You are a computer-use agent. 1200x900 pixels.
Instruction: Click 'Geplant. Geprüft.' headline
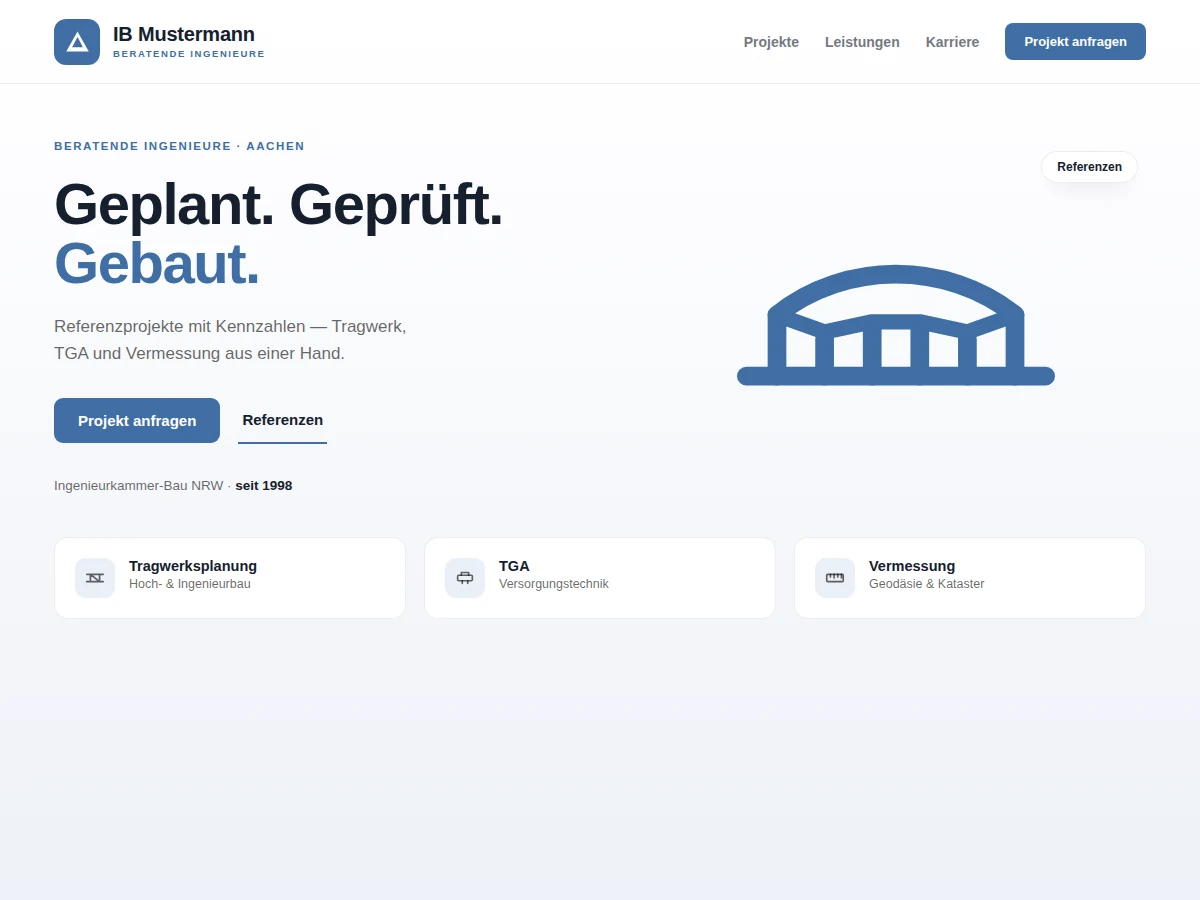pyautogui.click(x=279, y=204)
